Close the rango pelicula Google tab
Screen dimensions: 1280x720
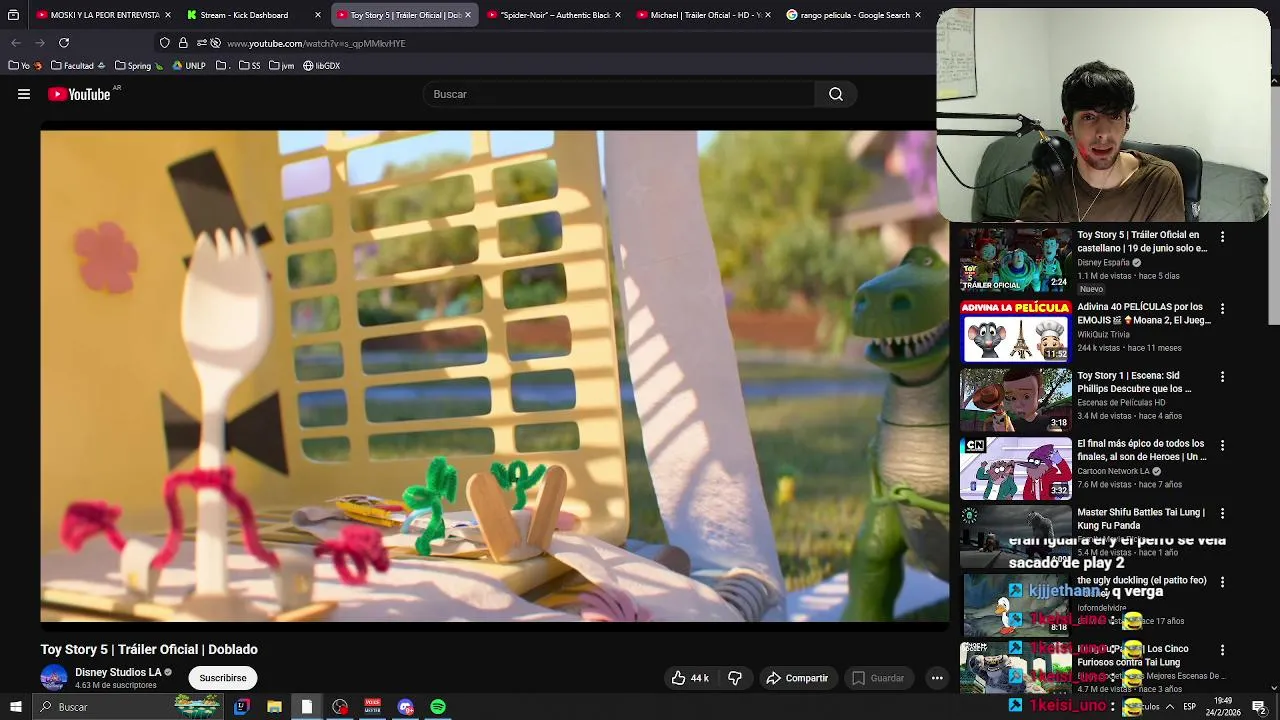(x=918, y=15)
